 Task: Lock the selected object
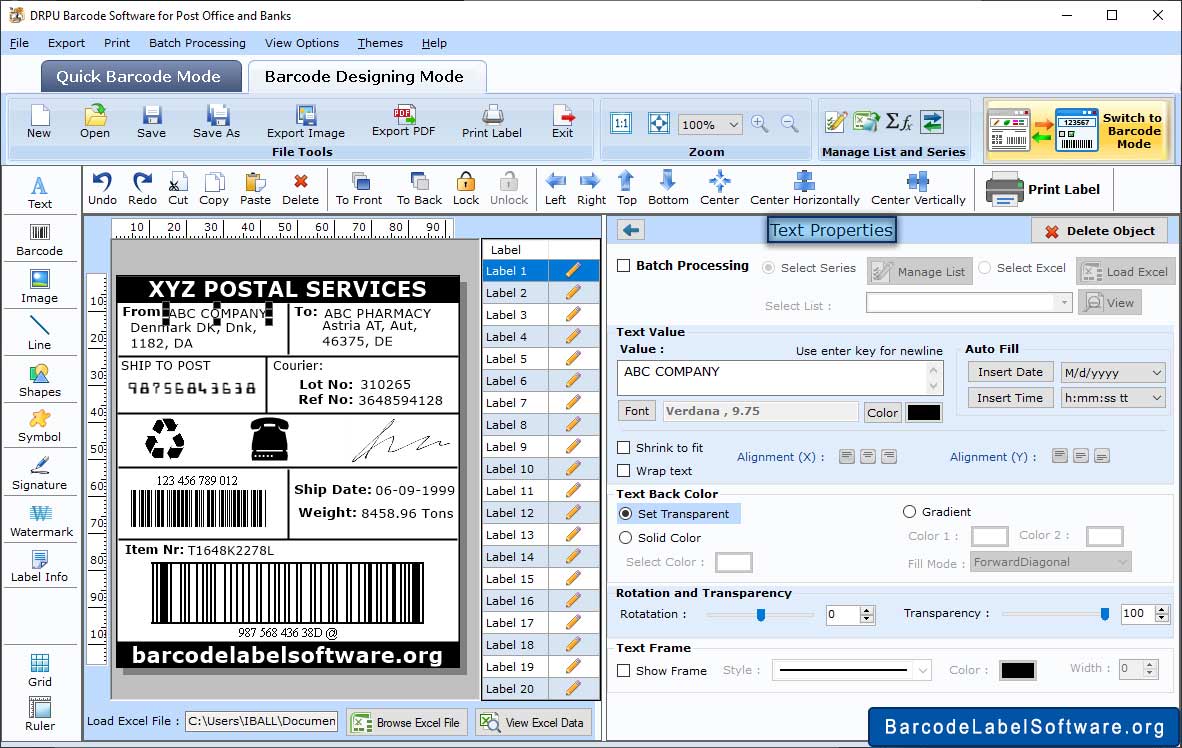coord(466,189)
